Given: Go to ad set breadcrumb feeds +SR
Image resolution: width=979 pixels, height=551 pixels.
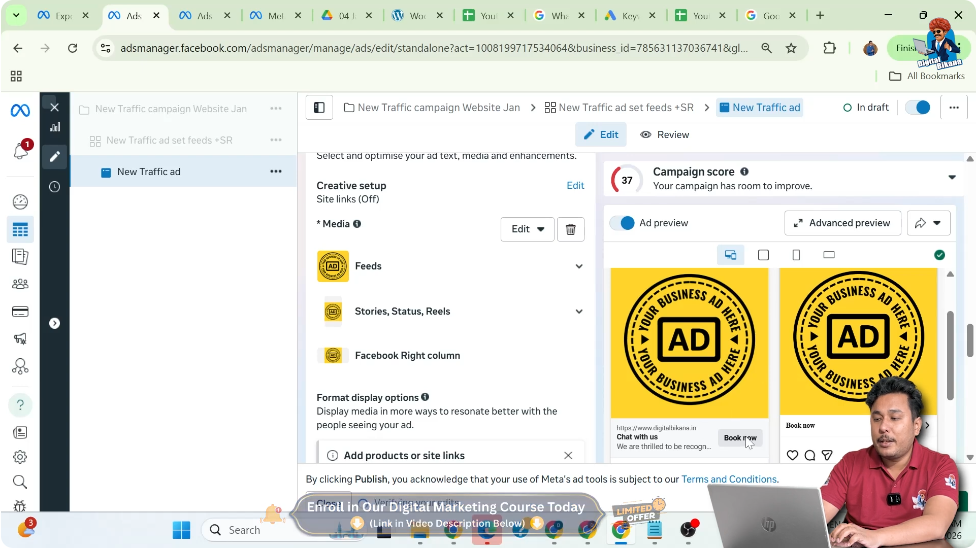Looking at the screenshot, I should point(619,108).
